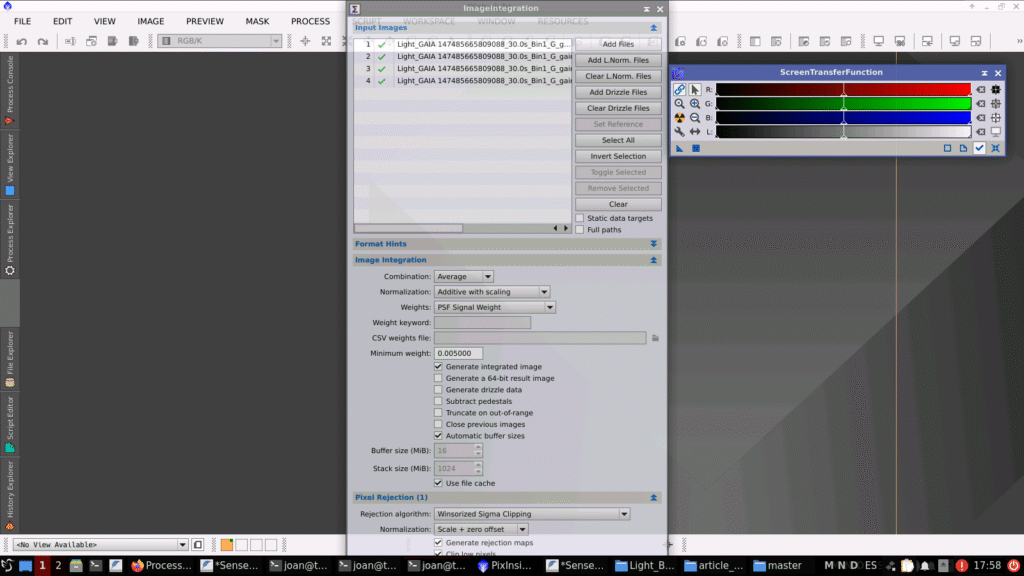The width and height of the screenshot is (1024, 576).
Task: Click the reset icon beside the red channel
Action: point(981,89)
